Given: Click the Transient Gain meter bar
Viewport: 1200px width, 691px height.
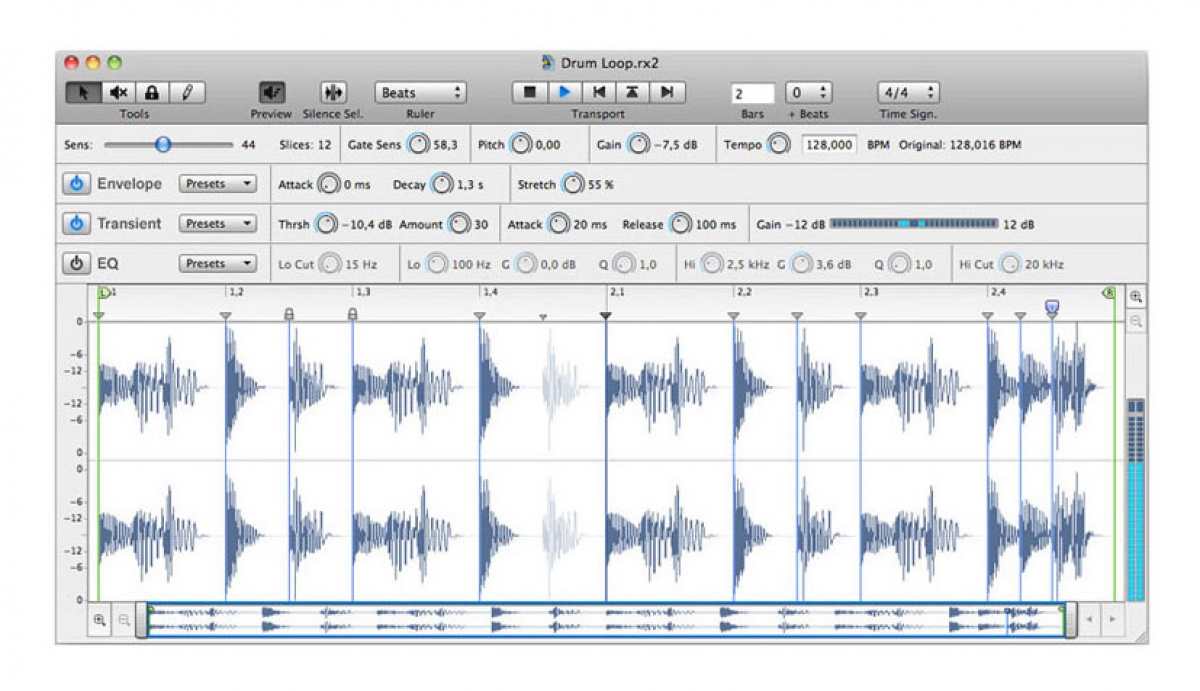Looking at the screenshot, I should point(914,224).
